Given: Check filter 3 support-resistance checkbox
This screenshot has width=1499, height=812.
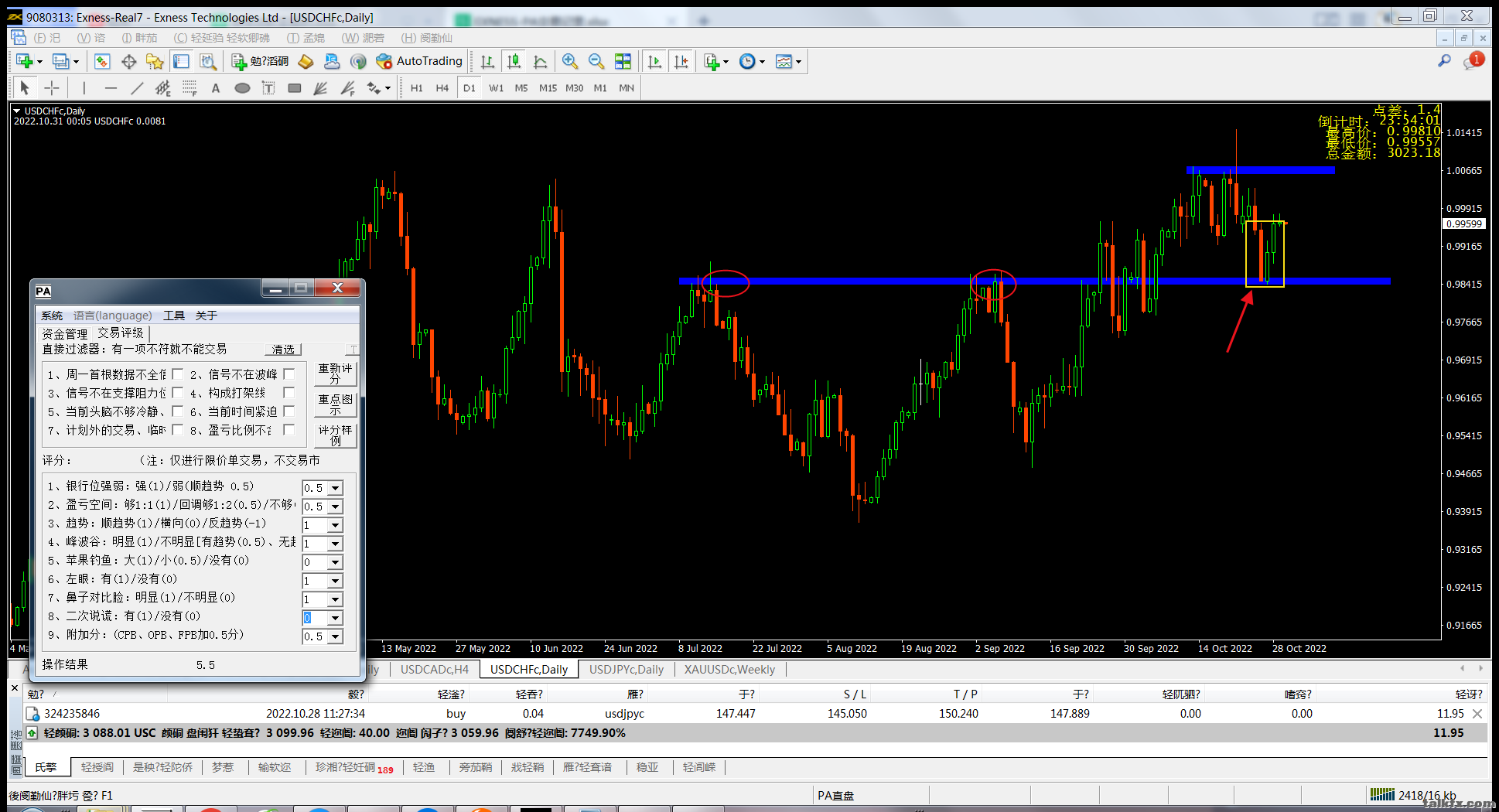Looking at the screenshot, I should [x=178, y=393].
